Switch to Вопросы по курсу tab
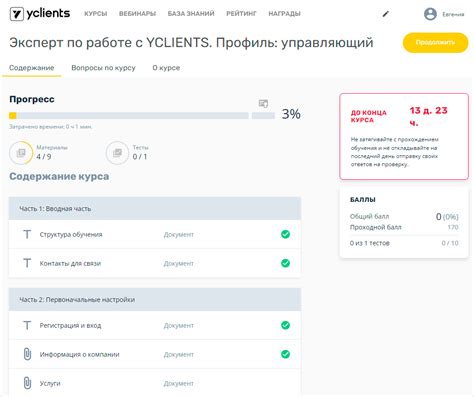This screenshot has height=397, width=474. [x=103, y=68]
